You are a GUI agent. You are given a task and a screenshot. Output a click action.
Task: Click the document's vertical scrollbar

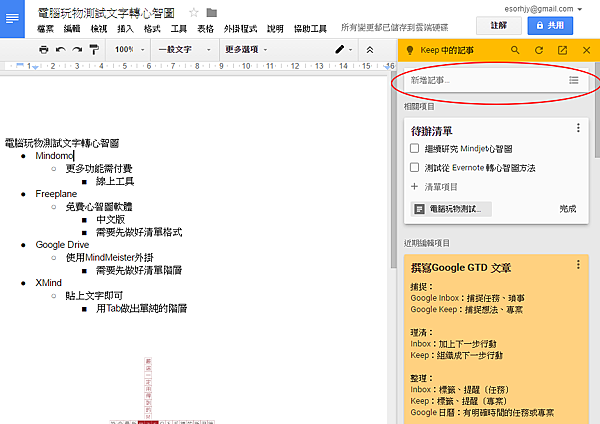coord(393,172)
